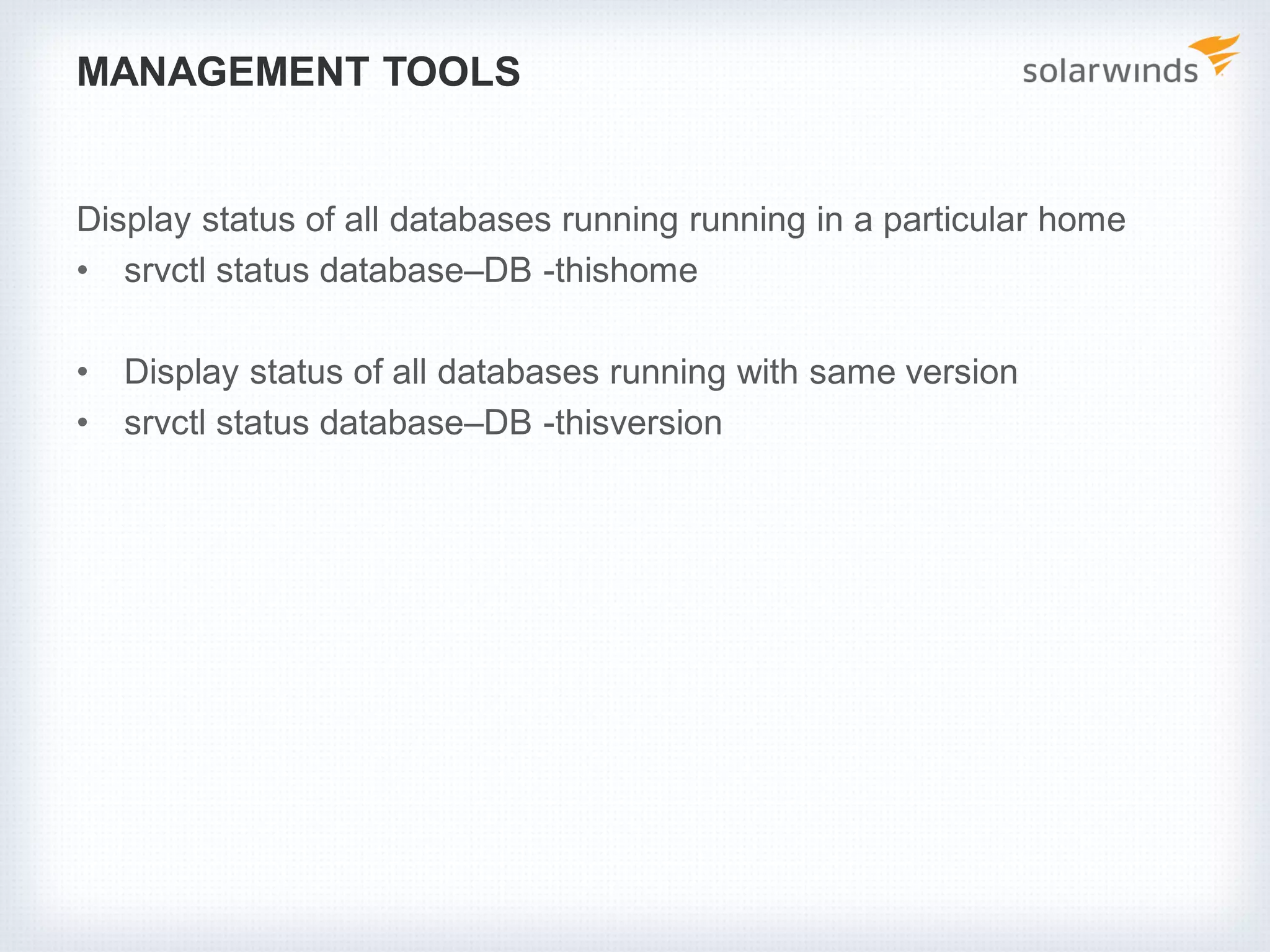
Task: Select the MANAGEMENT TOOLS heading
Action: click(298, 72)
